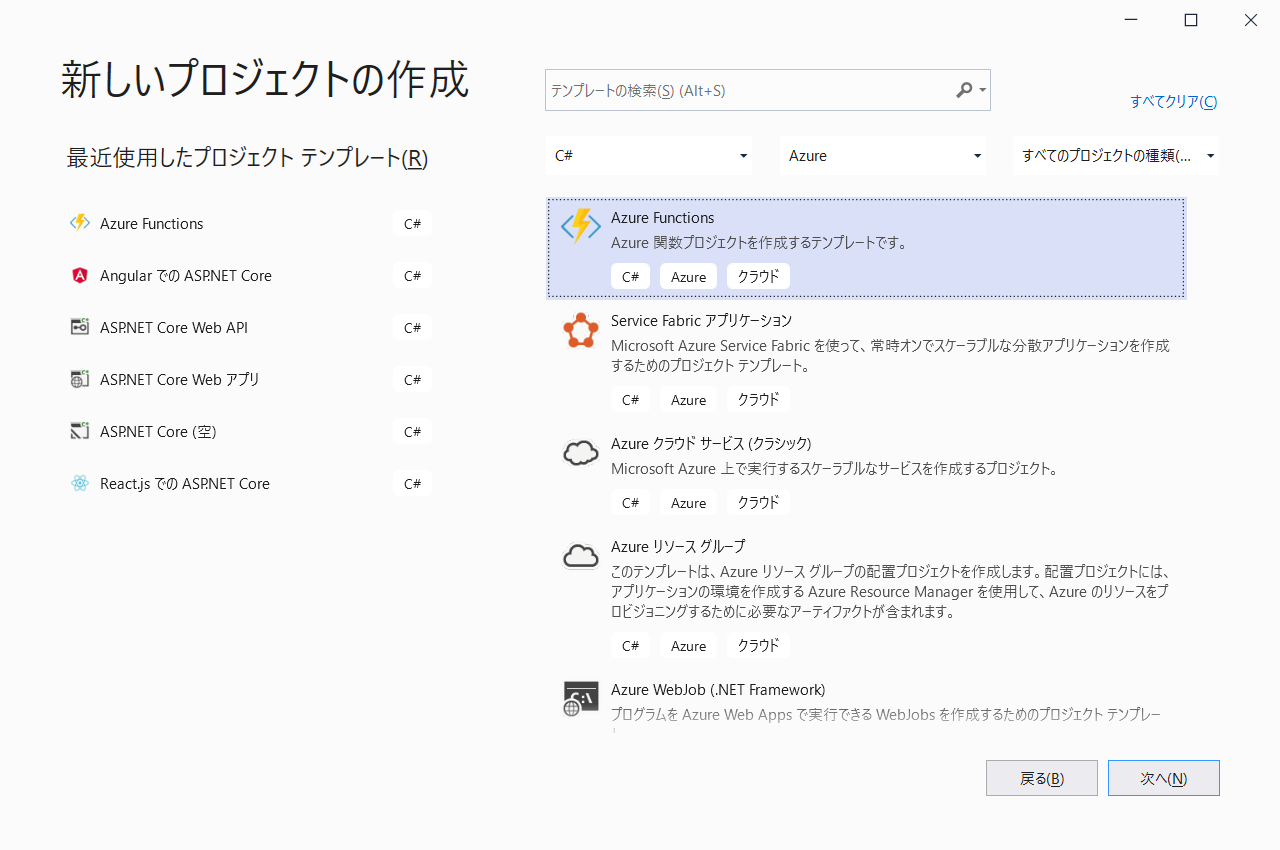Click the C# tag under Azure Functions template
This screenshot has height=850, width=1280.
coord(631,277)
